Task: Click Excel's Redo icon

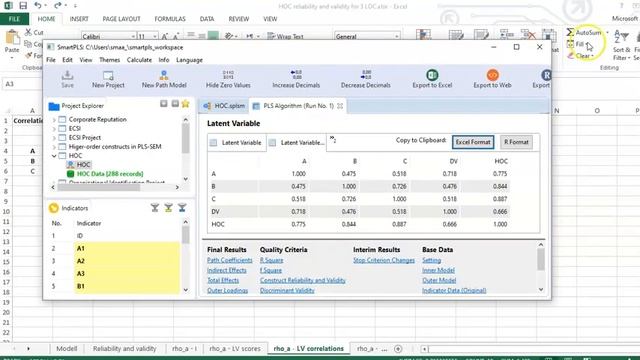Action: point(57,5)
